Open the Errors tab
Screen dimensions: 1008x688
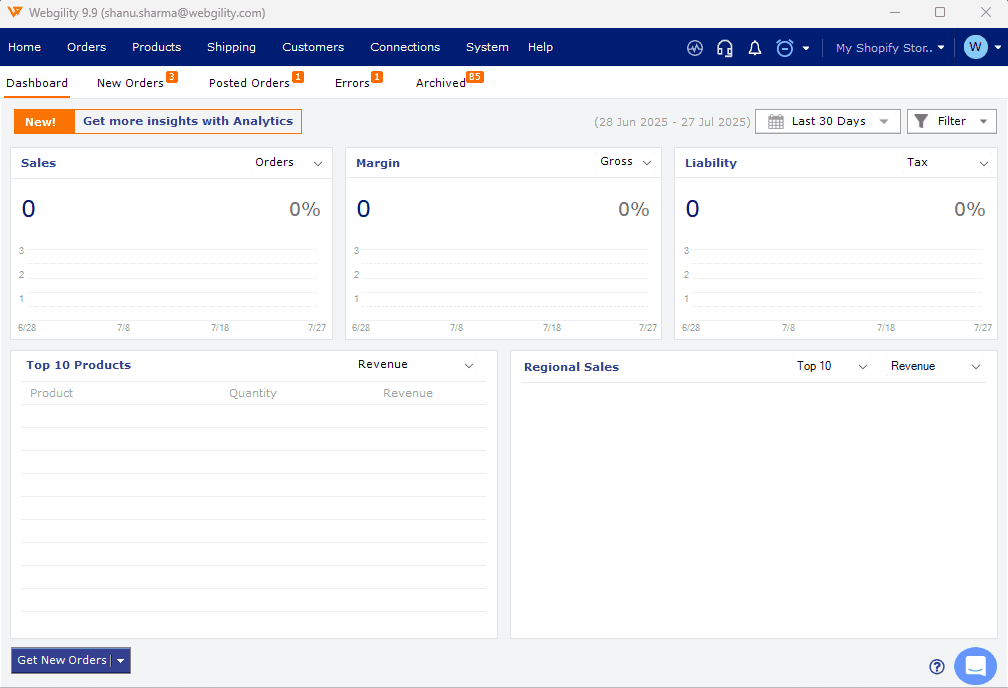point(352,83)
